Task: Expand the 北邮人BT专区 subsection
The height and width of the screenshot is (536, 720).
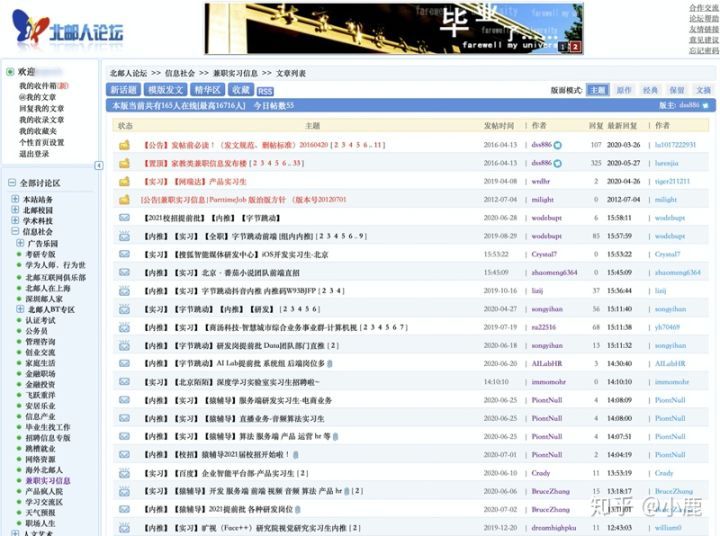Action: 20,309
